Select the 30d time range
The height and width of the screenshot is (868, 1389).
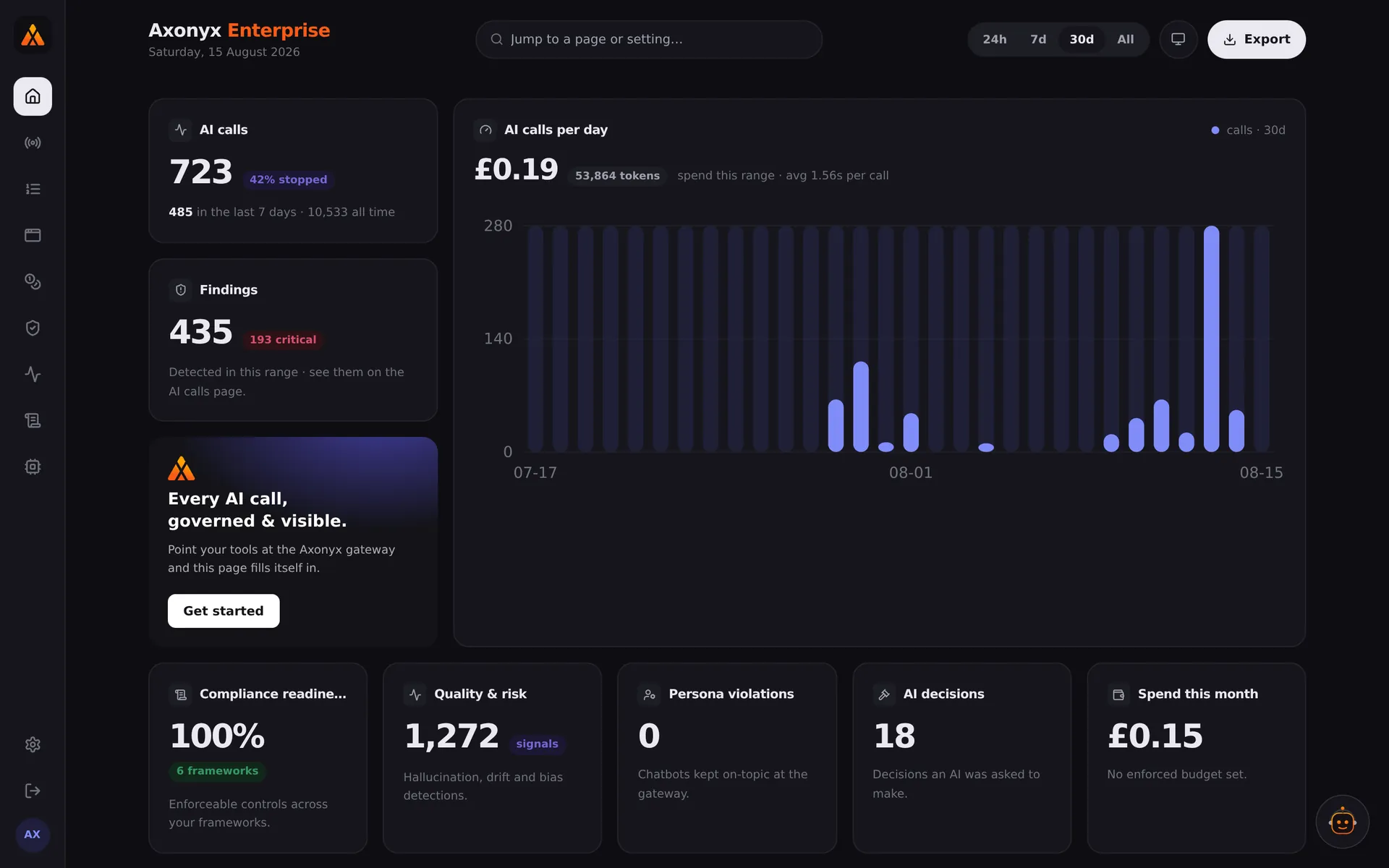(1082, 39)
